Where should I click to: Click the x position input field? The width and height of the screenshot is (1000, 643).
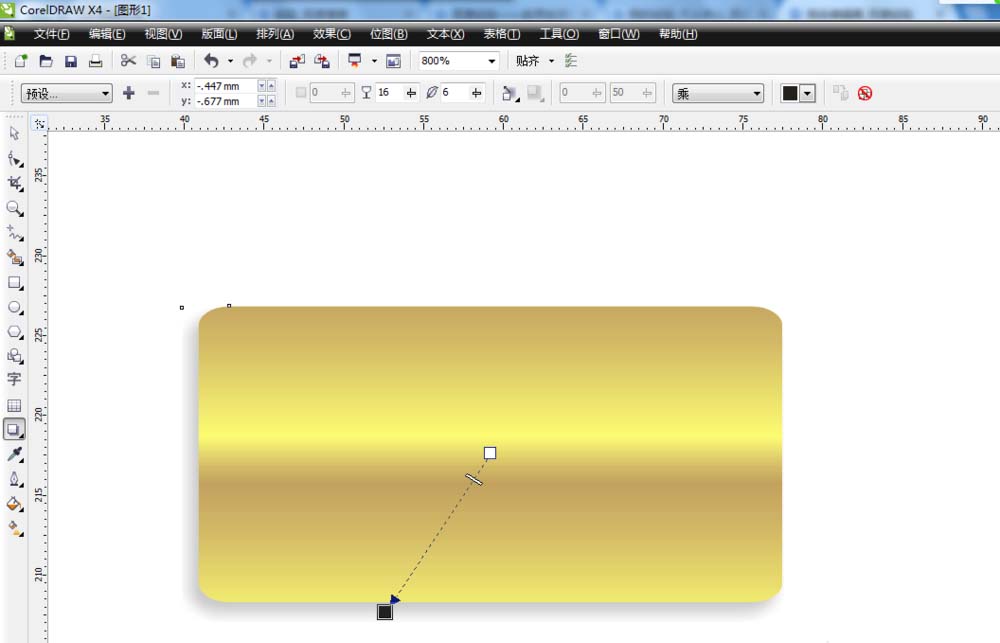[225, 86]
